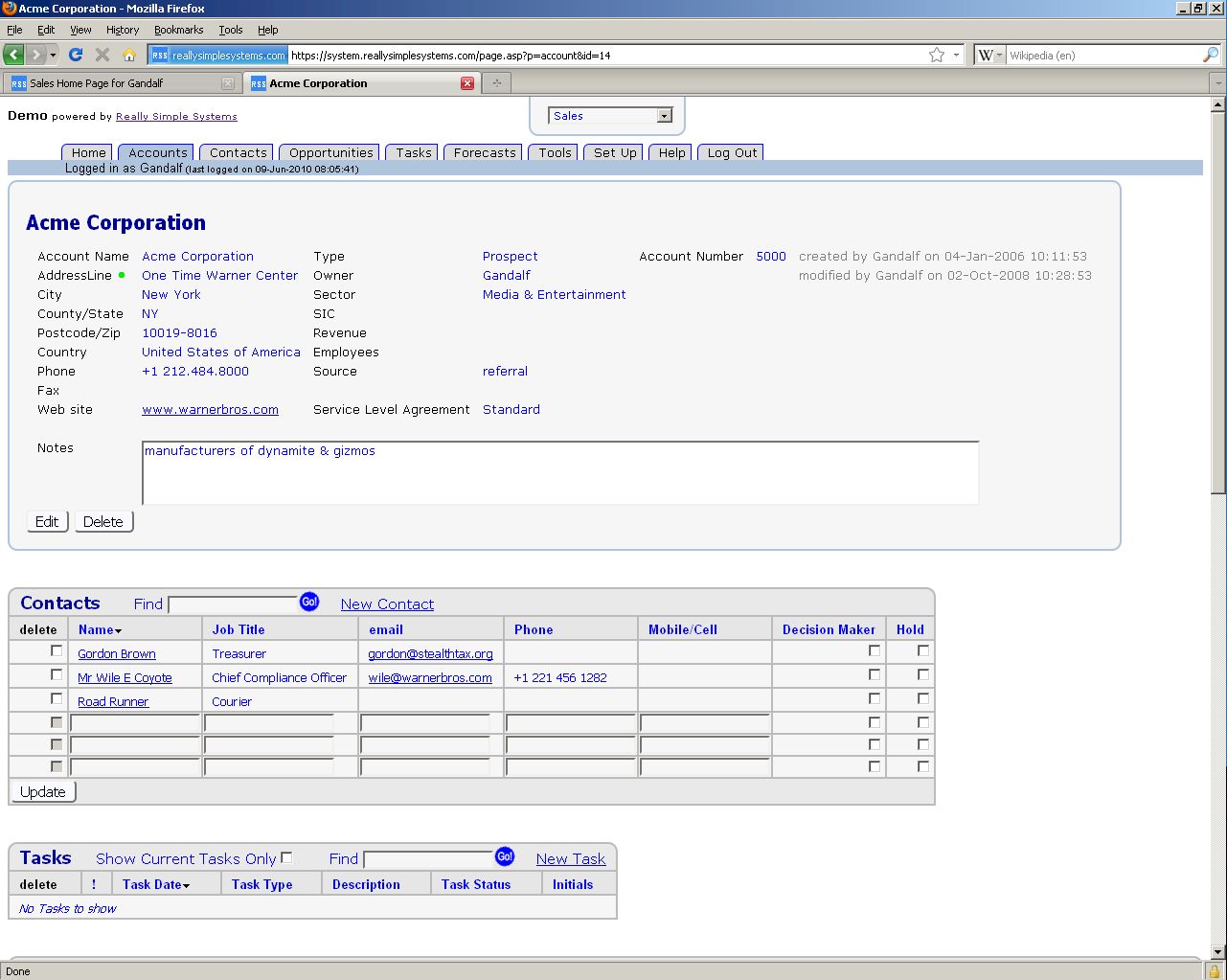Click the padlock icon in status bar

1214,970
